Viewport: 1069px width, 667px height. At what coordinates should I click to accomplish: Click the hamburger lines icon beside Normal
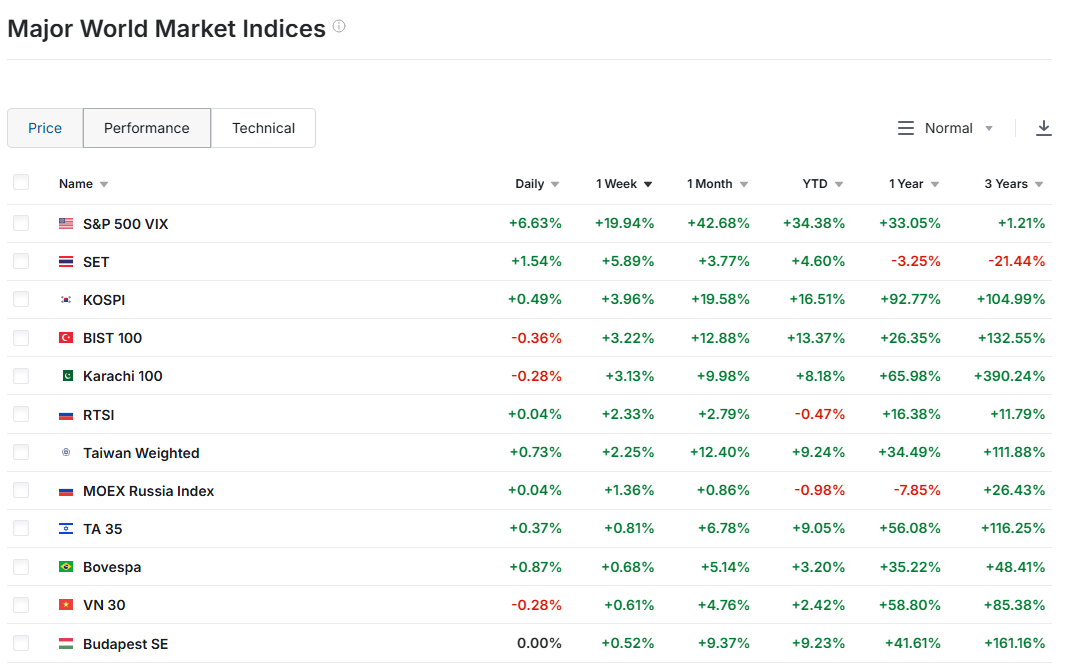pos(906,128)
